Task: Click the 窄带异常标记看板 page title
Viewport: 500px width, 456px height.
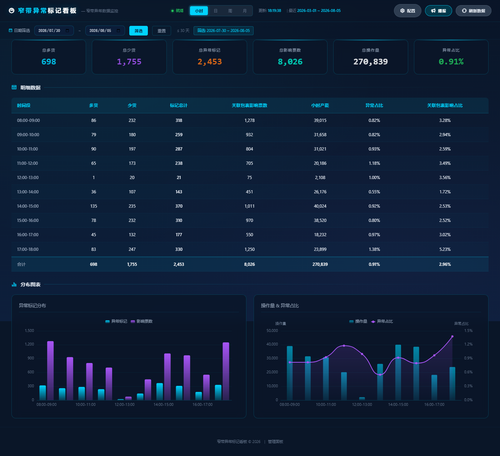Action: (x=47, y=11)
